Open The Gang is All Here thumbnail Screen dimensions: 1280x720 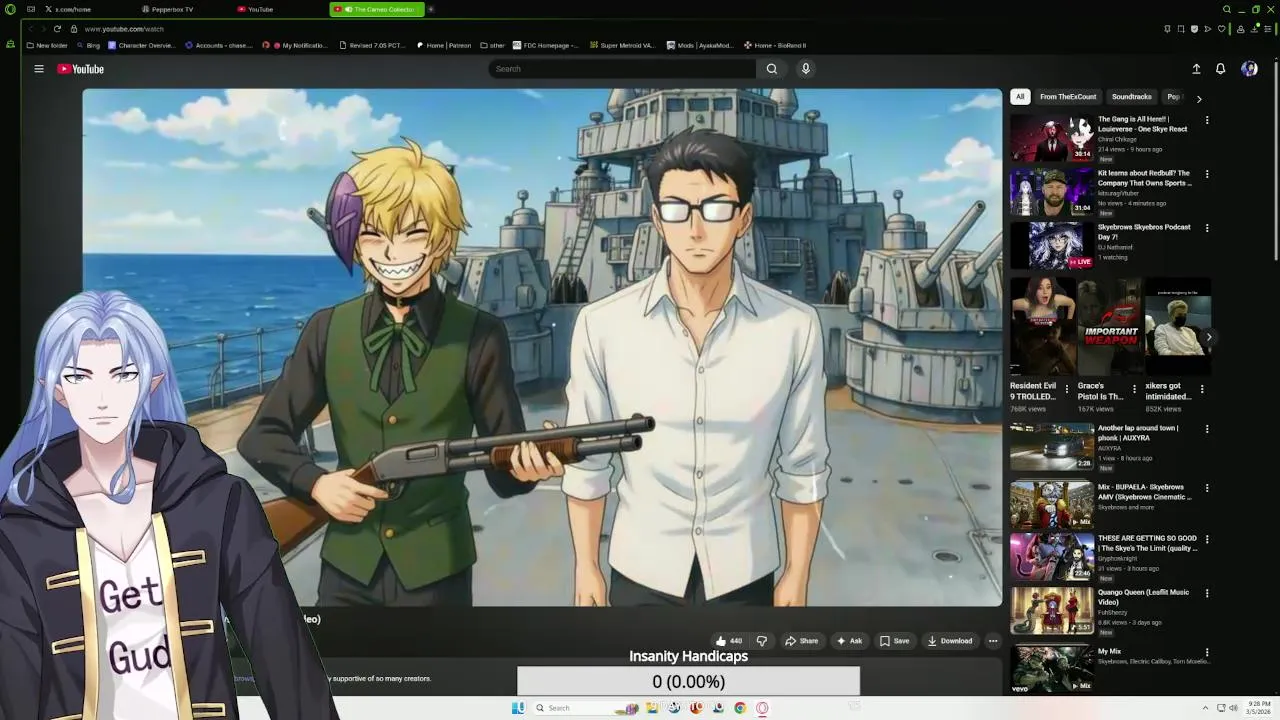(x=1051, y=138)
